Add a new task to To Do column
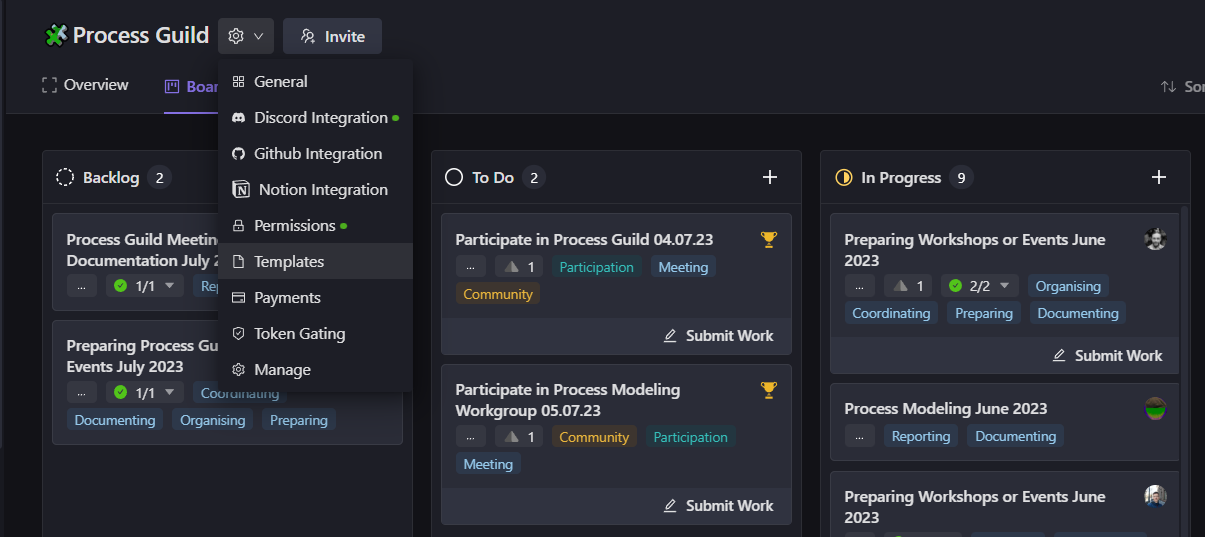This screenshot has width=1205, height=537. 770,177
